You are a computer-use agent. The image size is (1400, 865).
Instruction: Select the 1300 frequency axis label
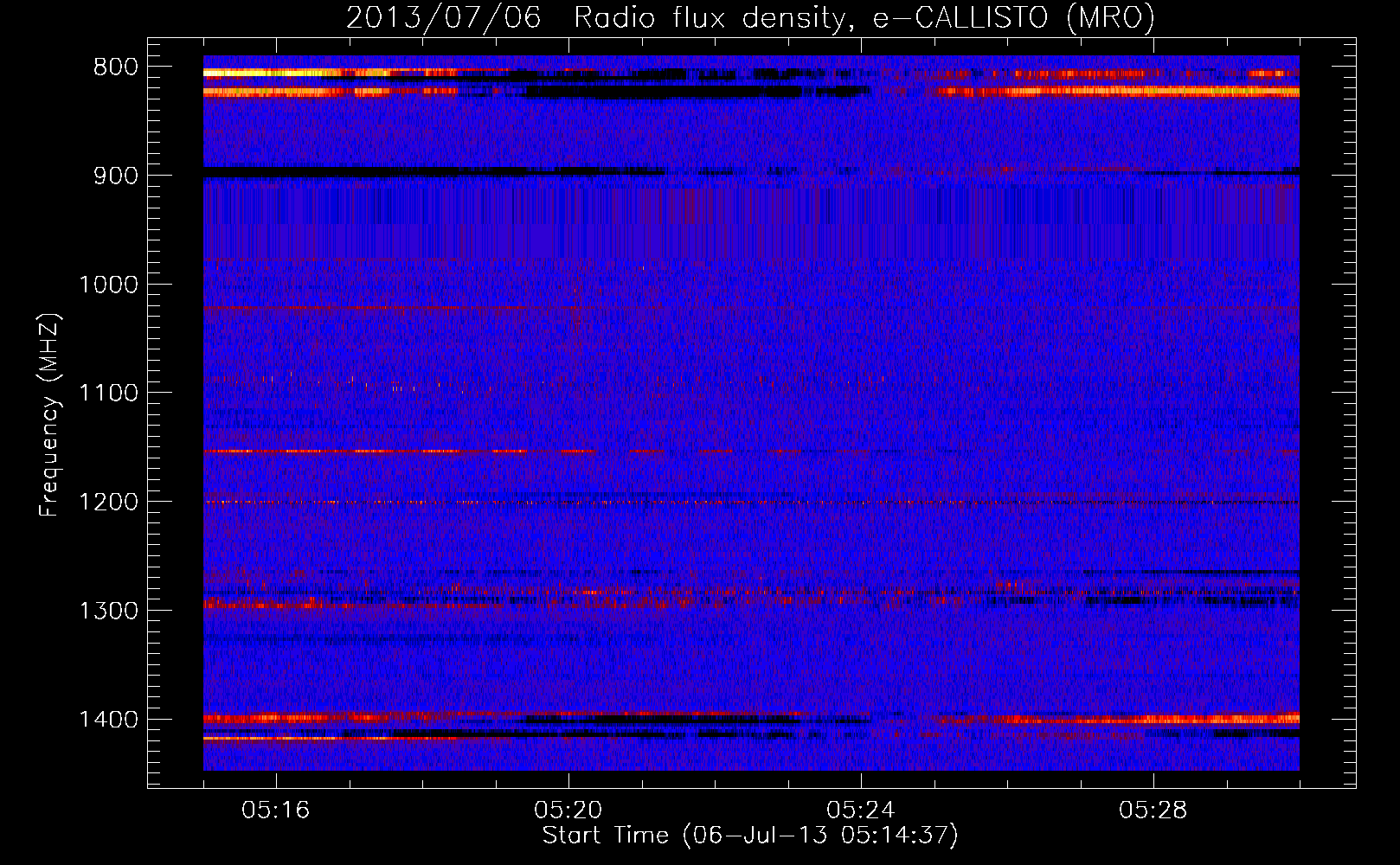point(108,611)
